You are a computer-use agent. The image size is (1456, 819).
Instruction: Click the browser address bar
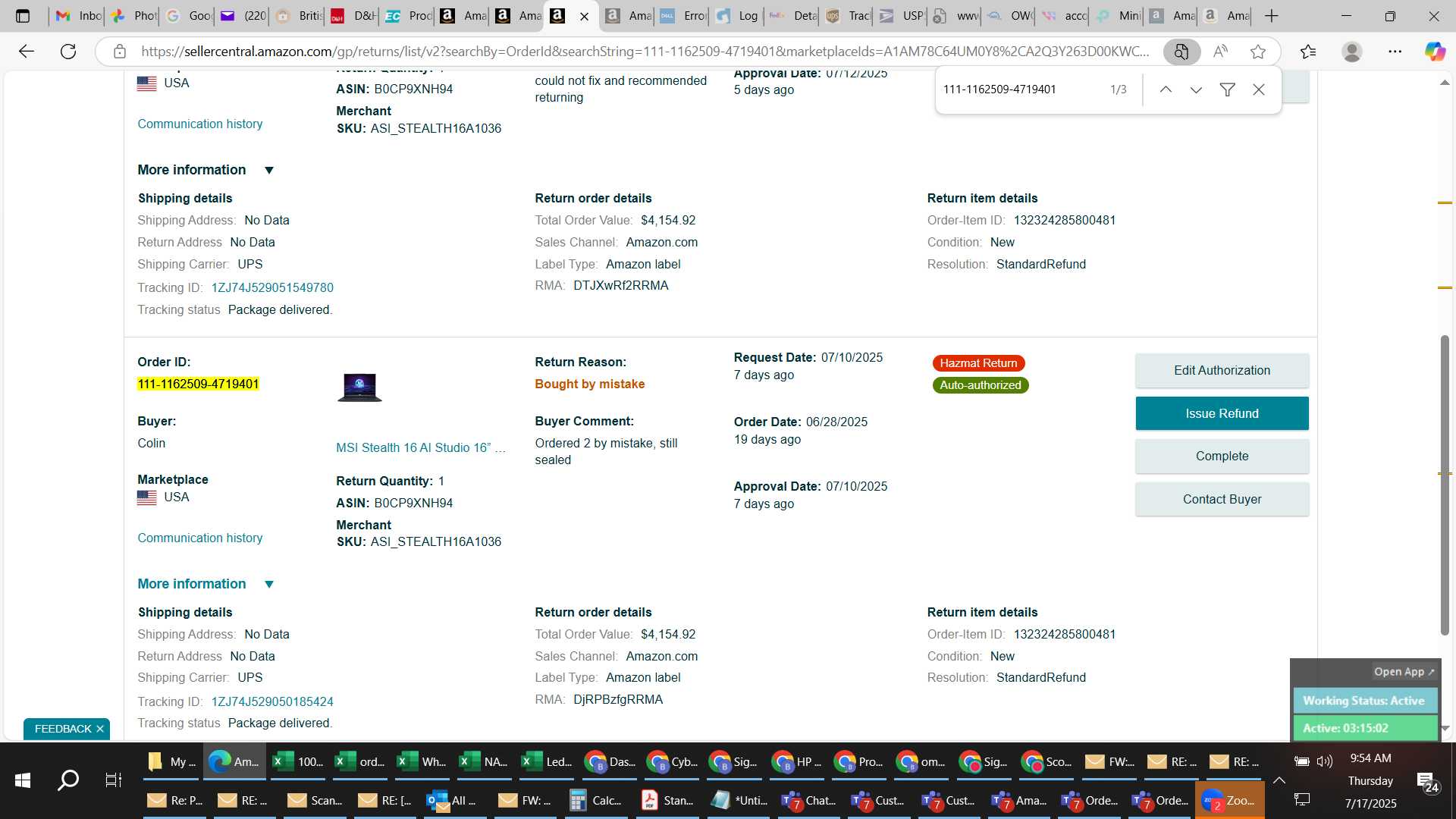(645, 52)
